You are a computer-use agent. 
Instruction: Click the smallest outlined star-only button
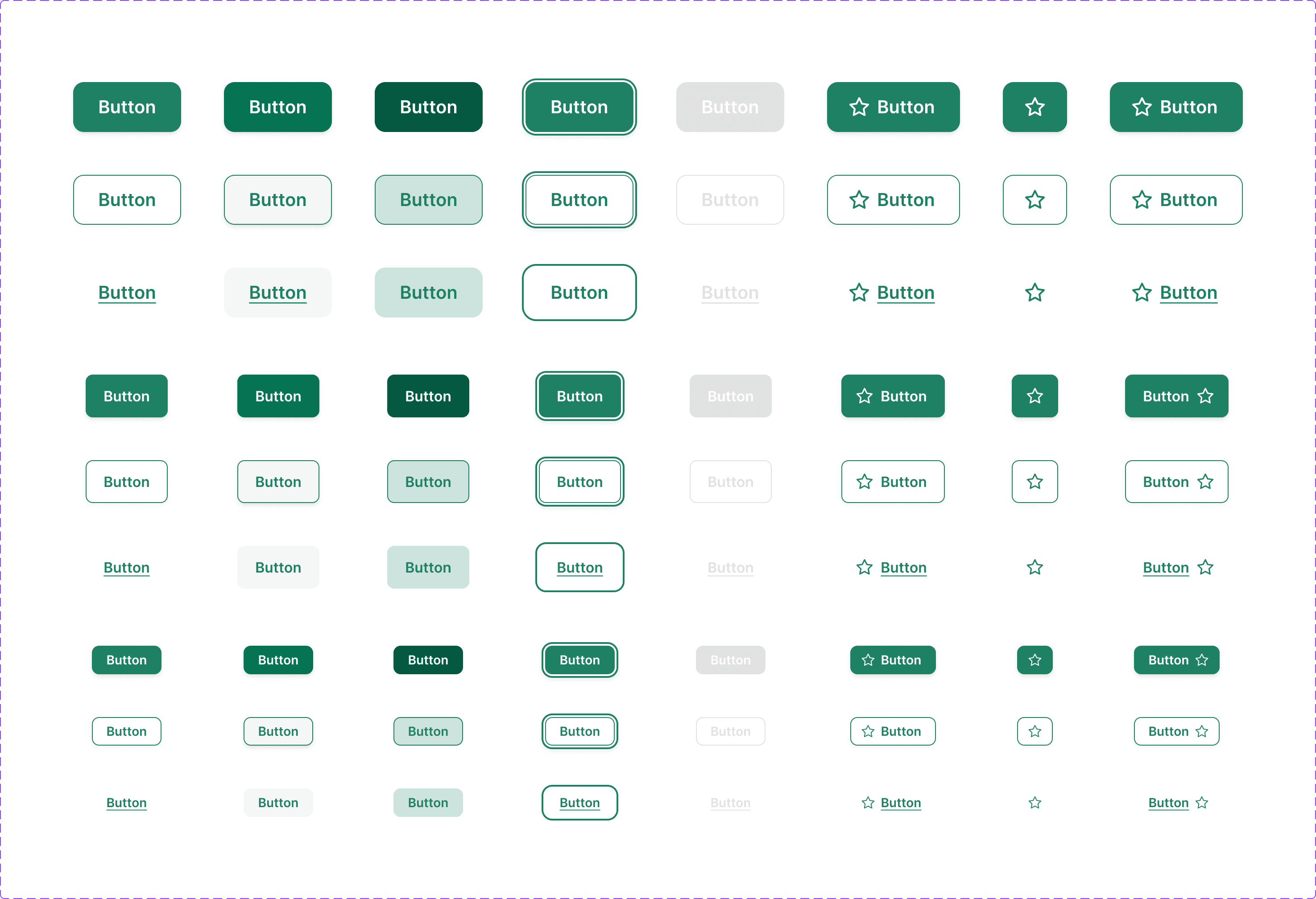[x=1035, y=731]
